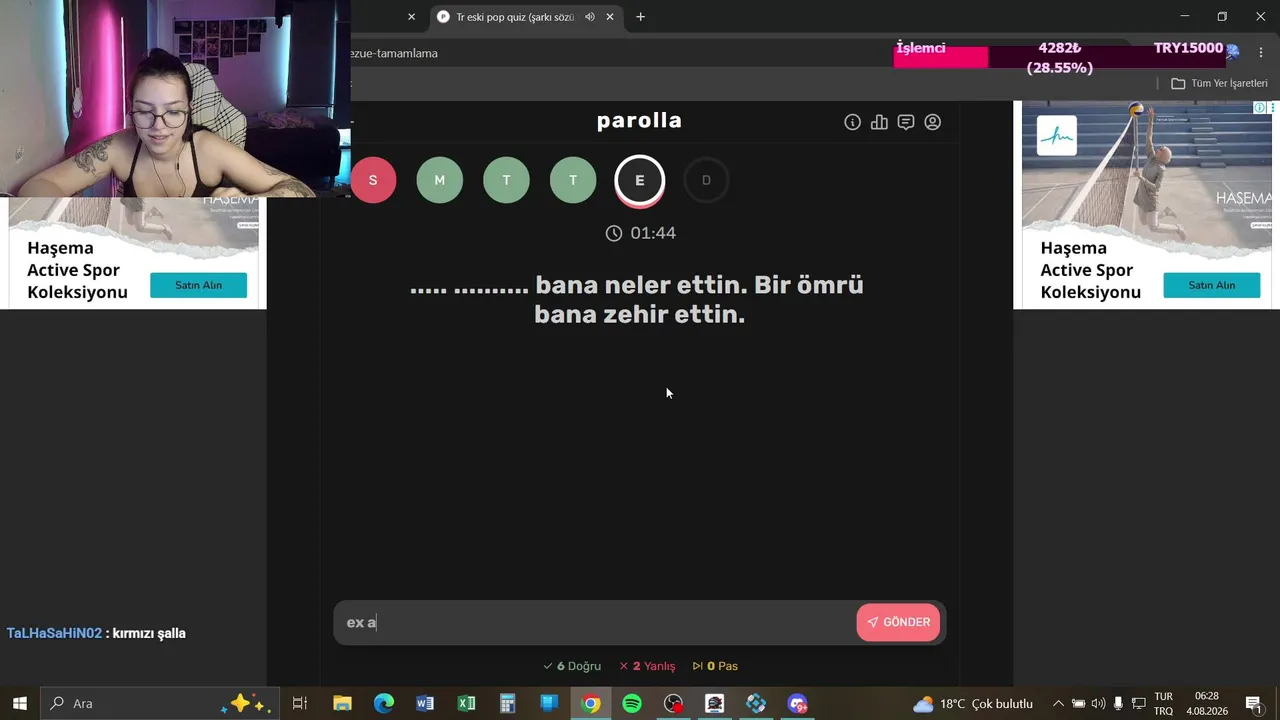Open the statistics bar chart icon

coord(879,122)
